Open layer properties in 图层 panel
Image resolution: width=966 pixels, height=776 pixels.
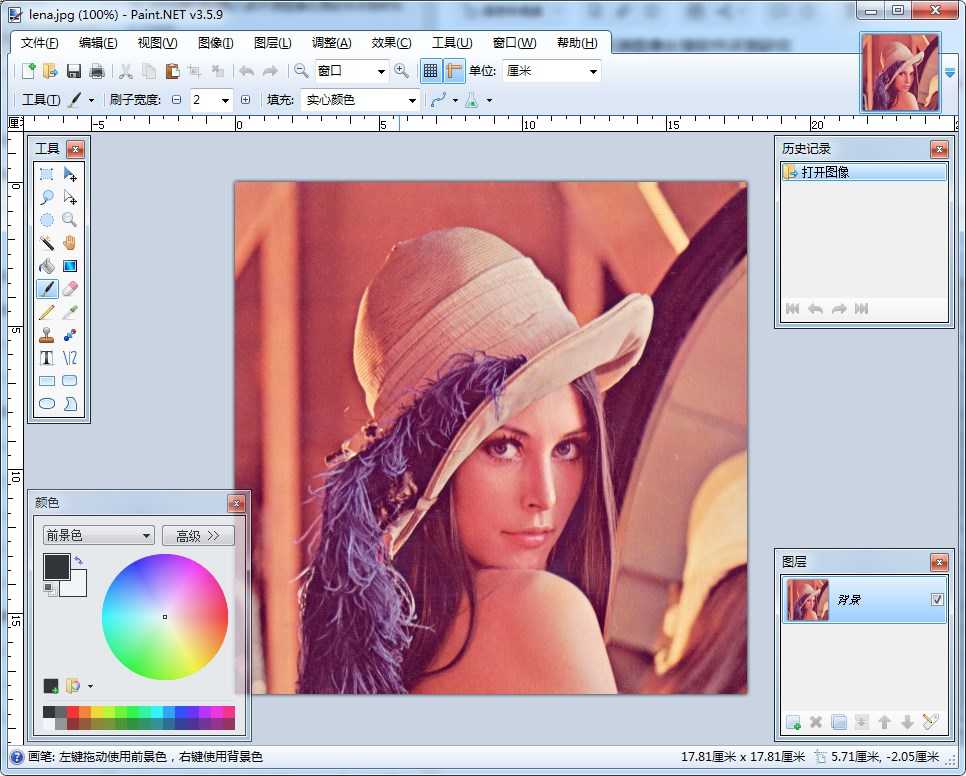(x=930, y=722)
